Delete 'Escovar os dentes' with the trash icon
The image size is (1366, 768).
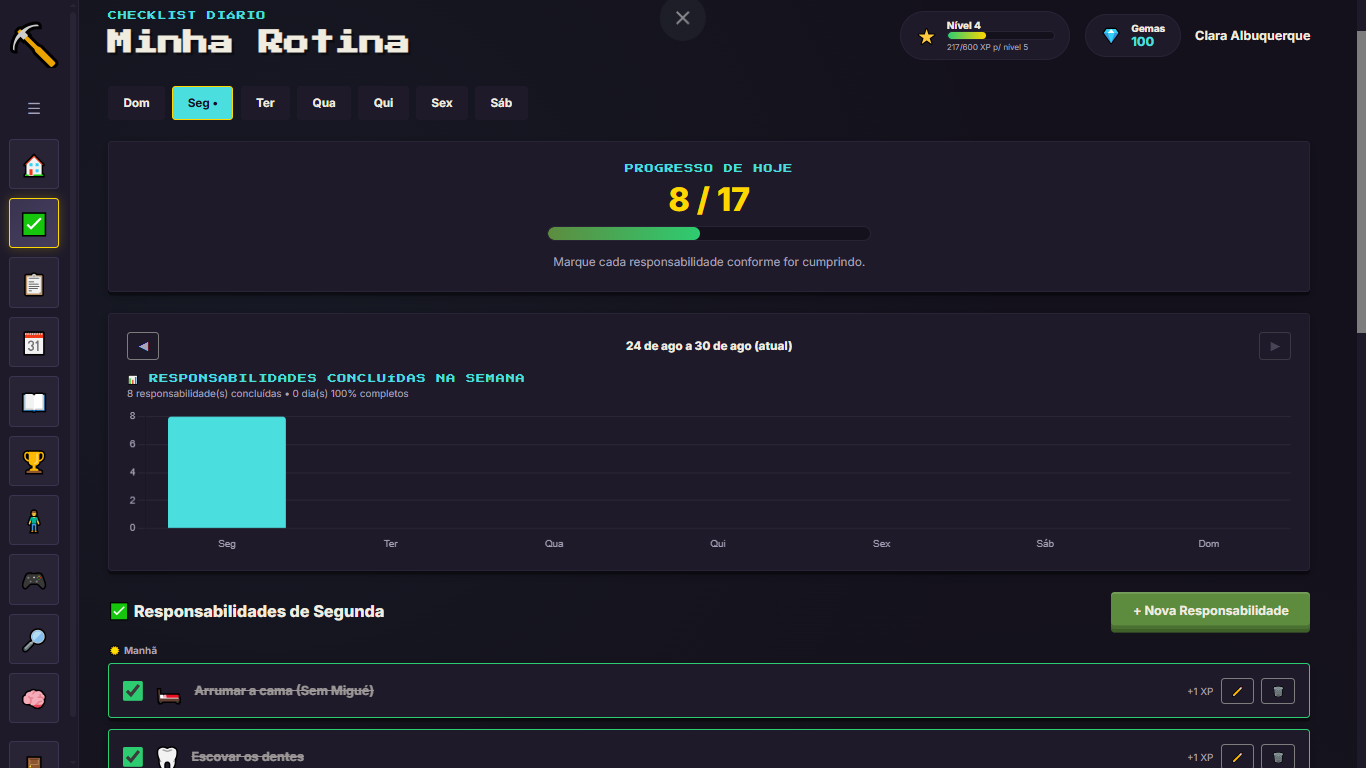1278,757
